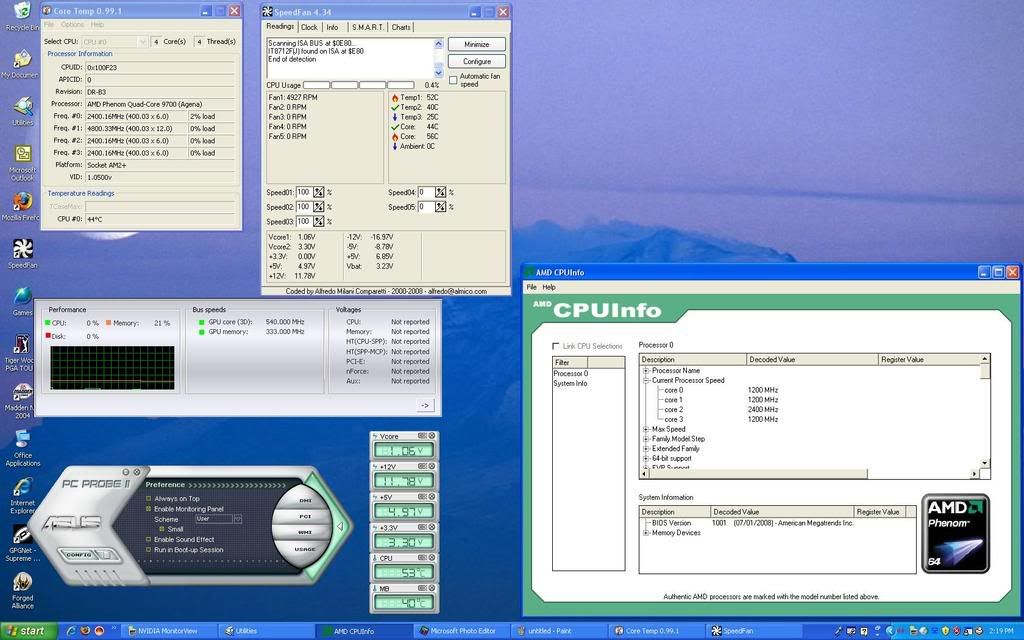This screenshot has width=1024, height=640.
Task: Open the Recycle Bin desktop icon
Action: [23, 11]
